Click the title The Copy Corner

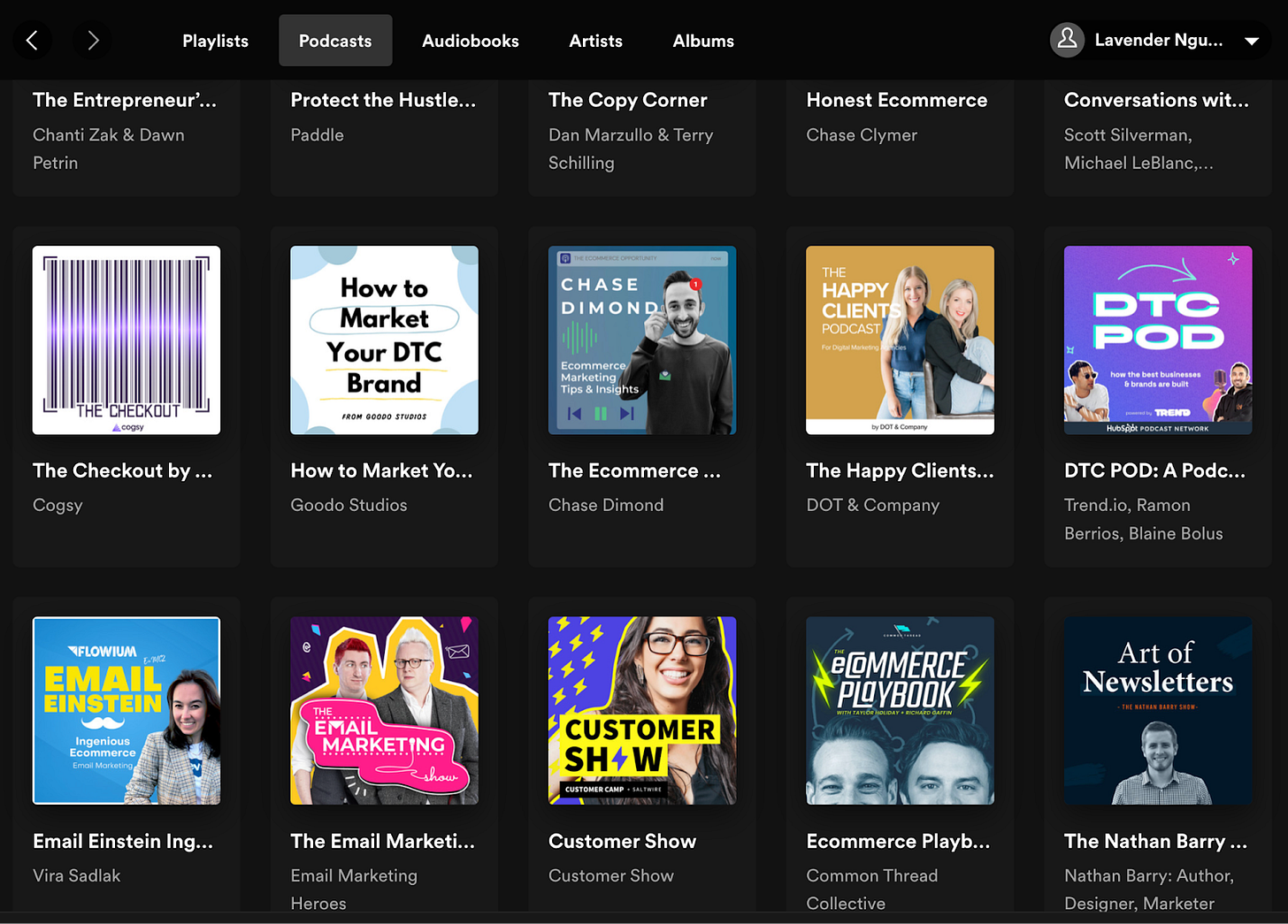click(628, 100)
